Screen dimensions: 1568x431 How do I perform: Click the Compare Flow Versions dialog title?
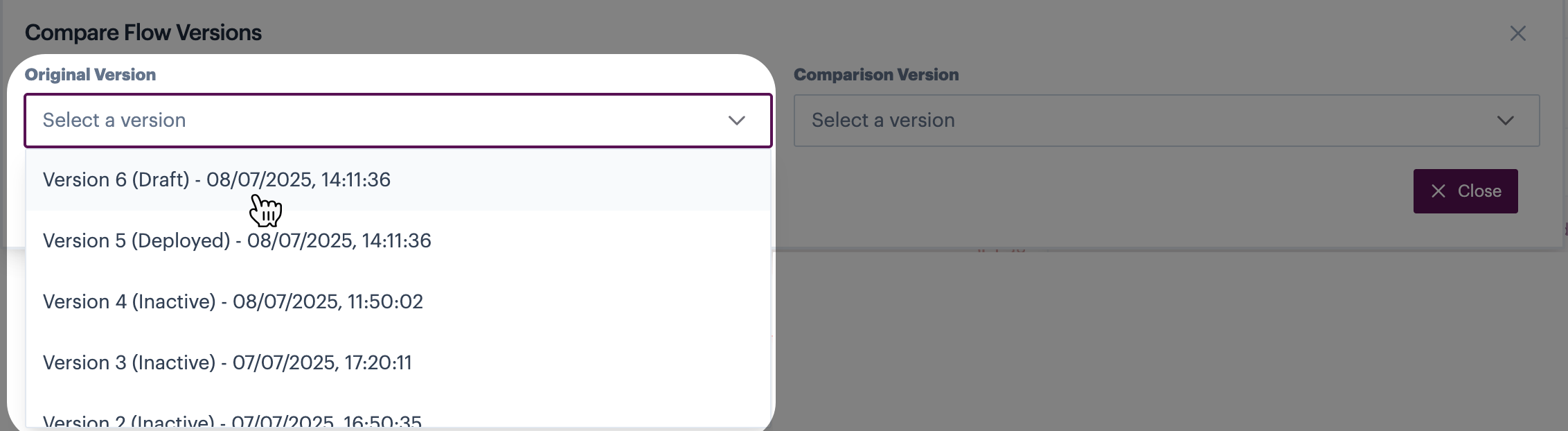pos(143,33)
